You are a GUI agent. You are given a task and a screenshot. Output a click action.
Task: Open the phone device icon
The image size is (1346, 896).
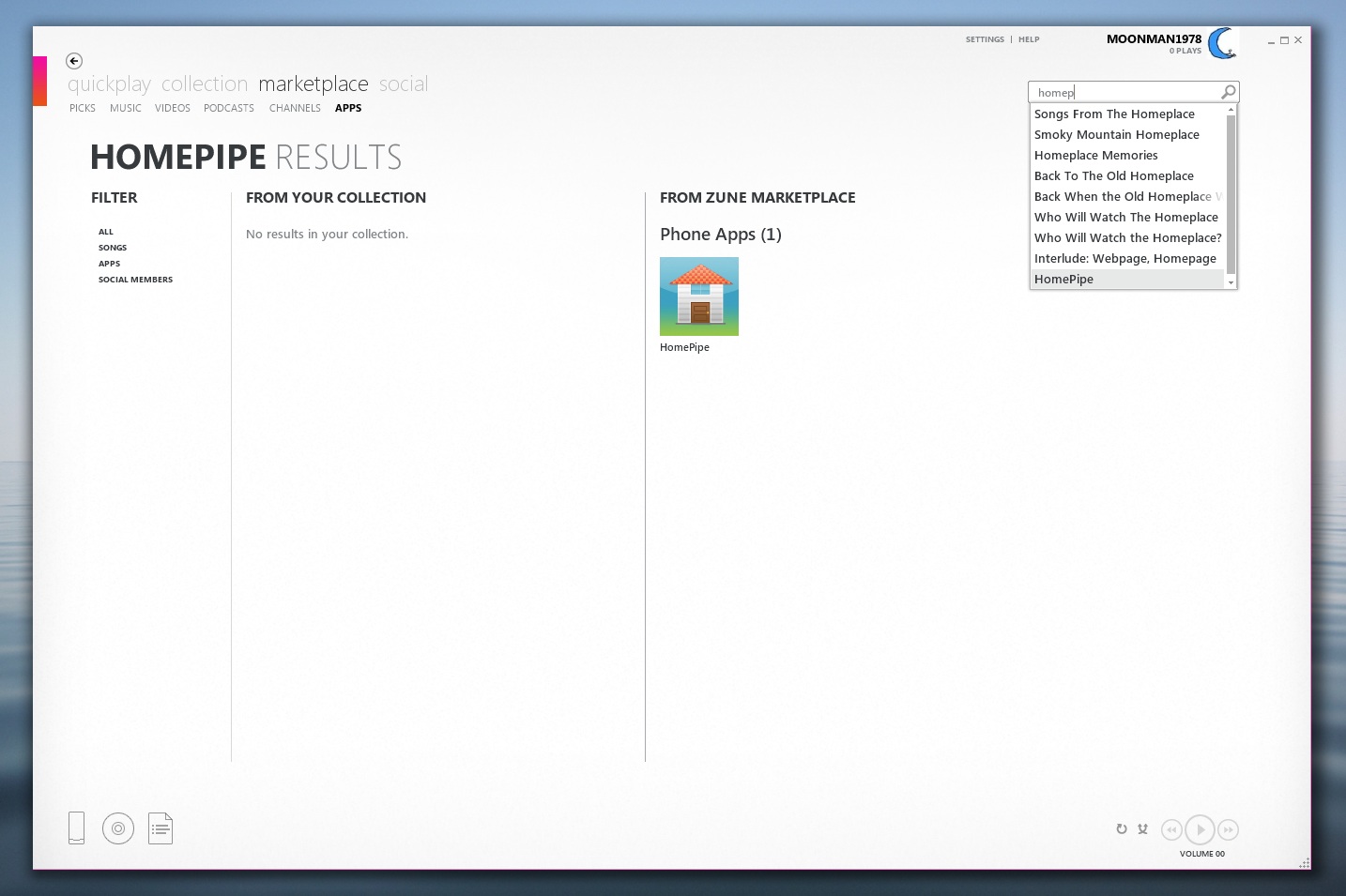click(x=77, y=828)
